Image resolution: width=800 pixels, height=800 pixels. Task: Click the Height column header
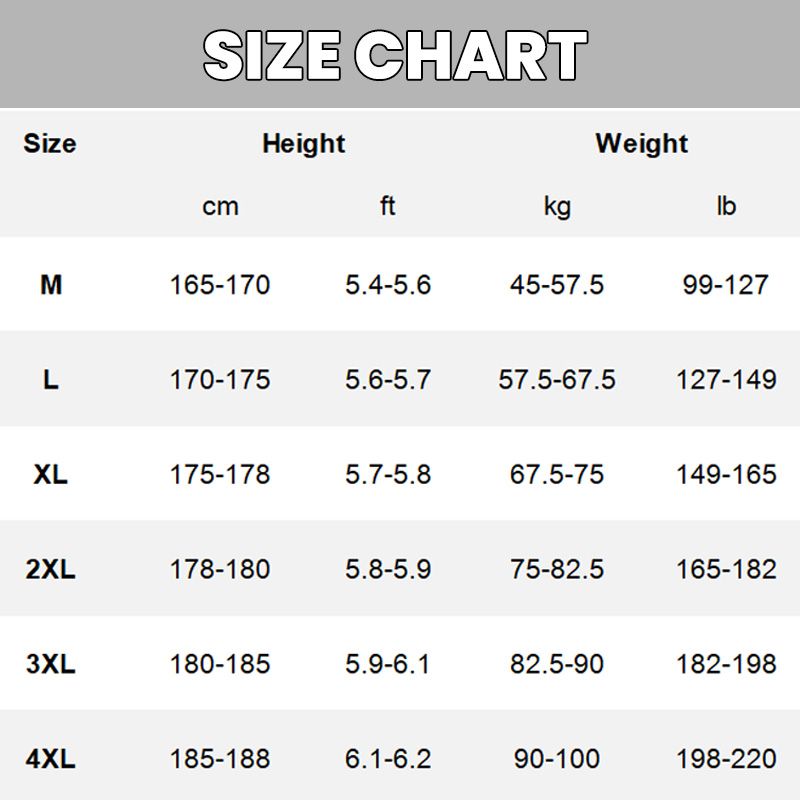[x=304, y=143]
